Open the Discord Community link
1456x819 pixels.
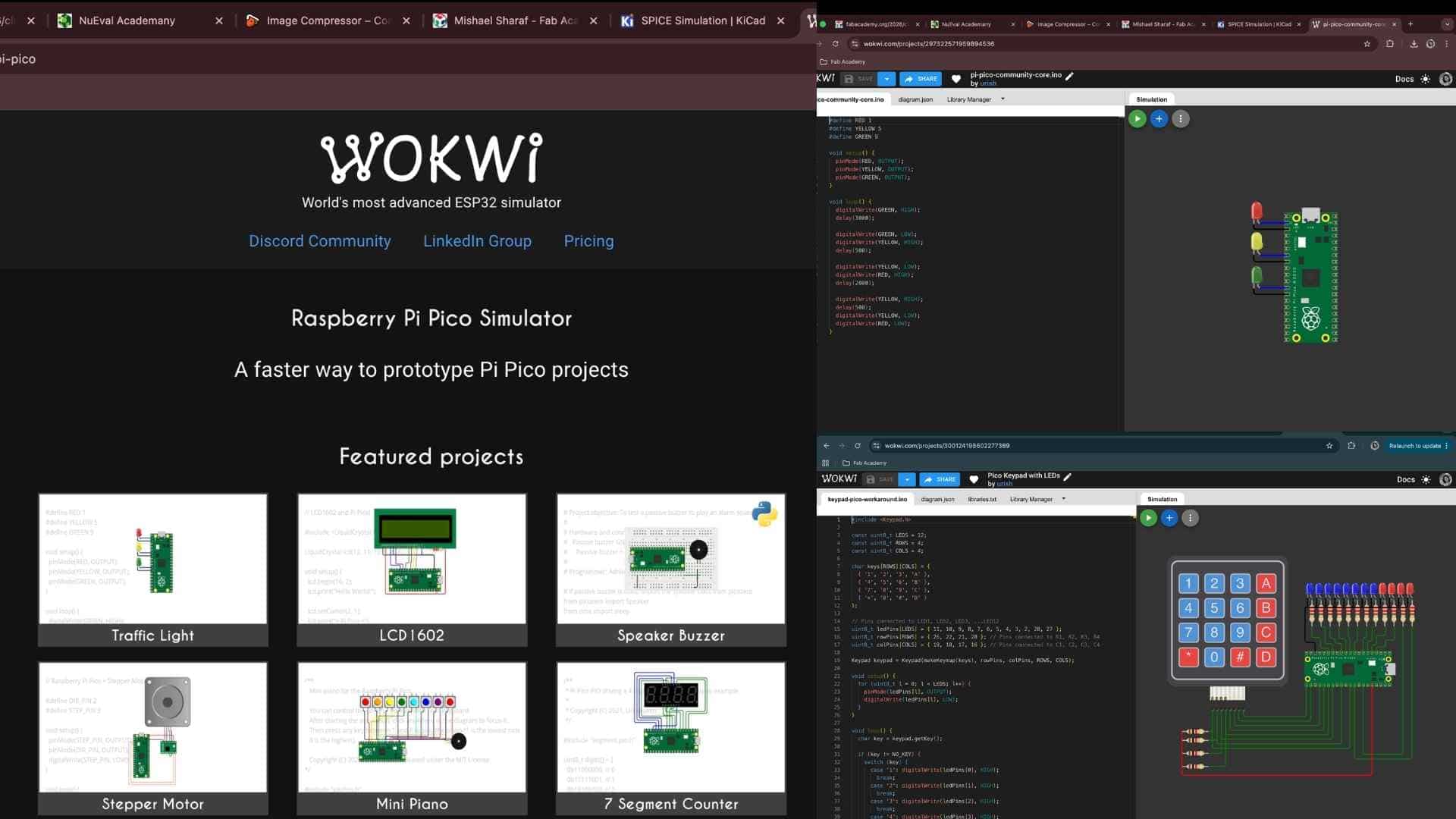(319, 241)
